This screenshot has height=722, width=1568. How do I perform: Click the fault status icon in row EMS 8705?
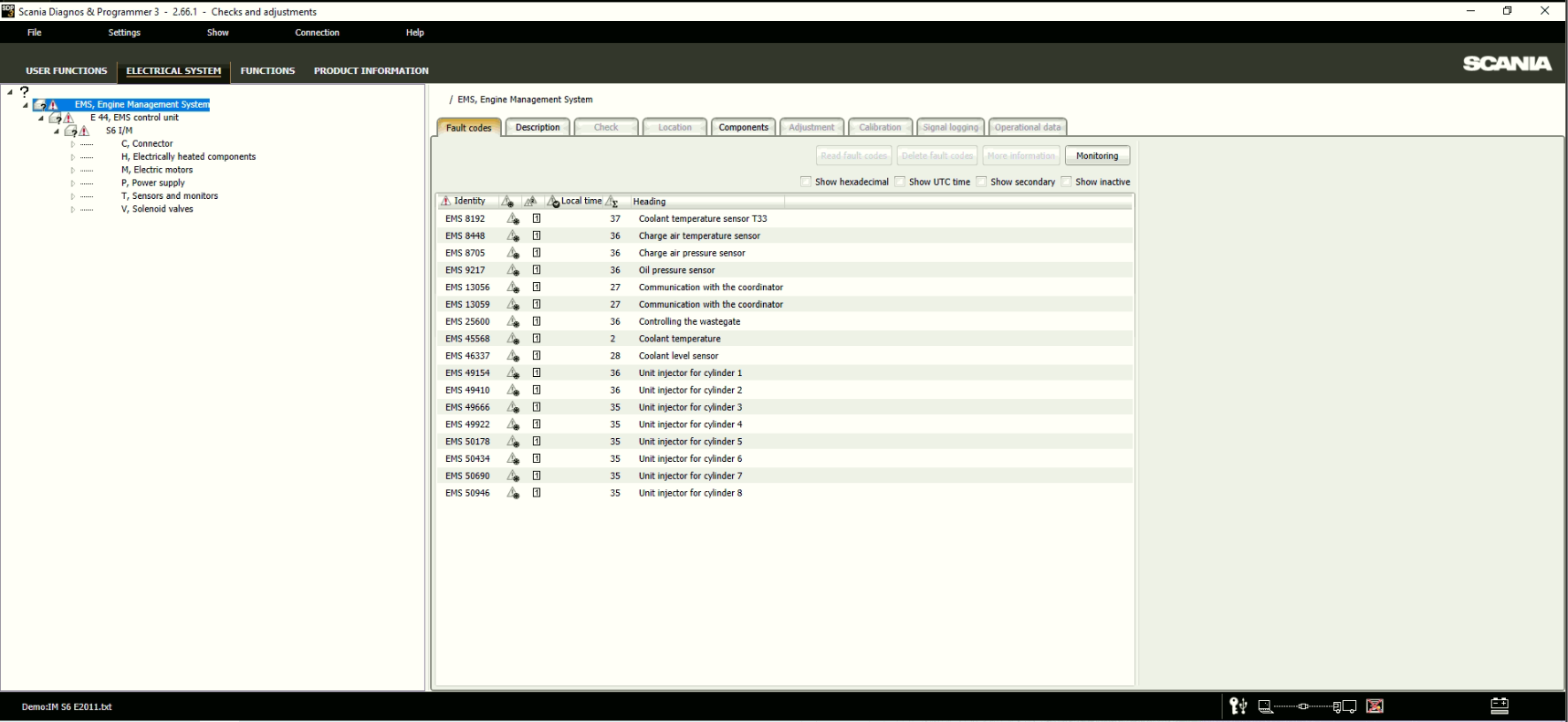coord(513,254)
